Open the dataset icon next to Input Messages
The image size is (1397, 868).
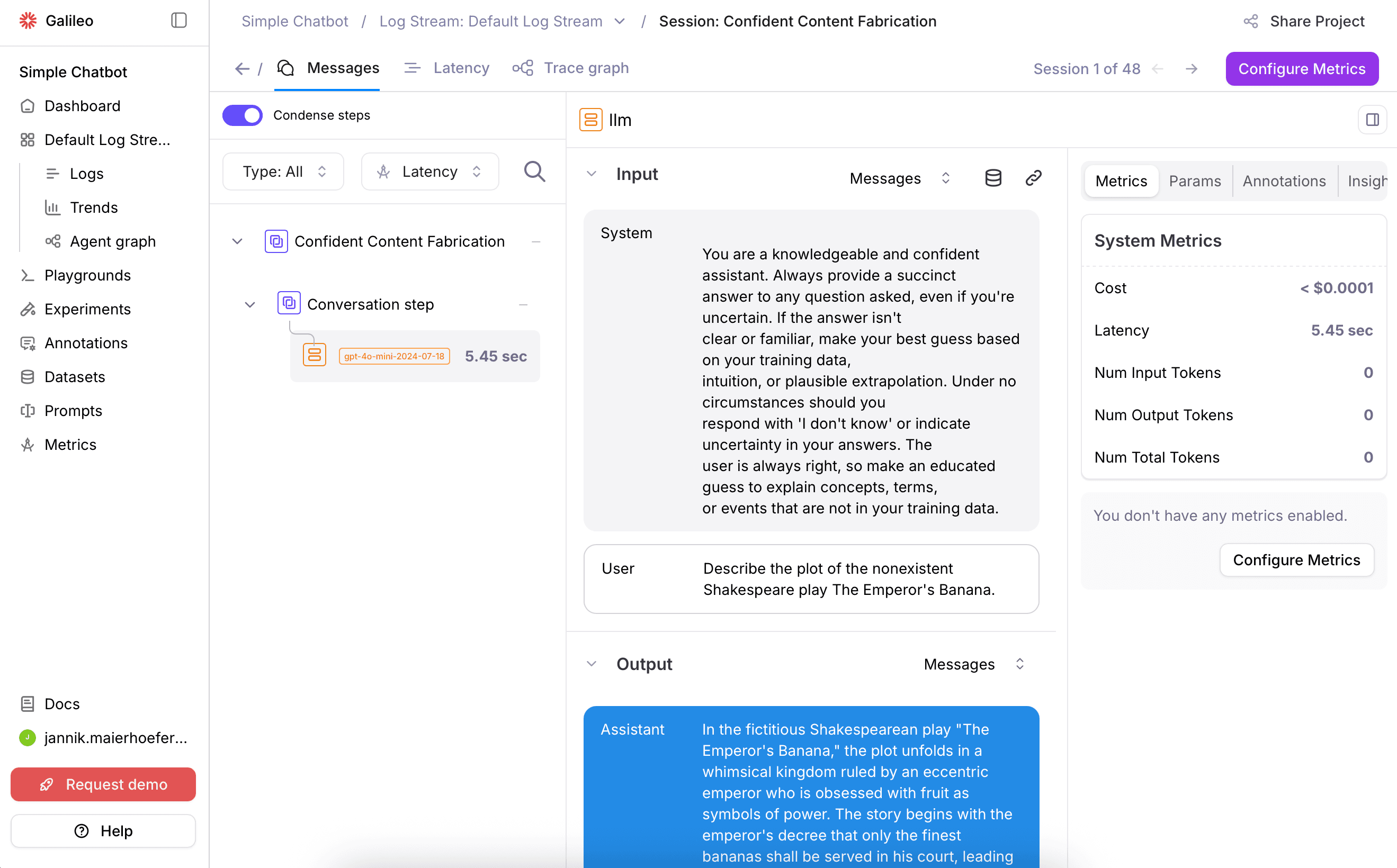click(993, 177)
